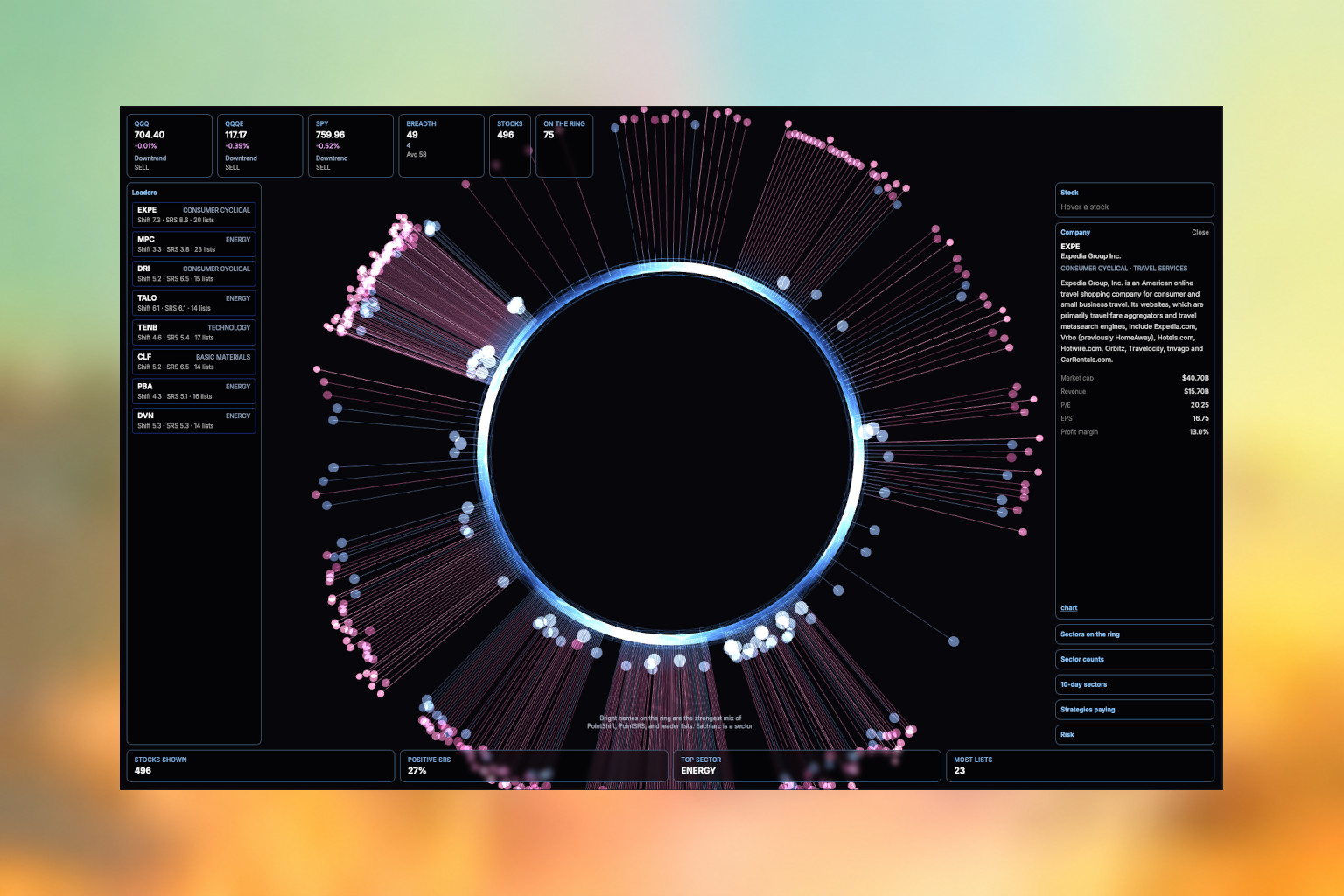Click the Expedia Group Inc. company name

point(1090,256)
